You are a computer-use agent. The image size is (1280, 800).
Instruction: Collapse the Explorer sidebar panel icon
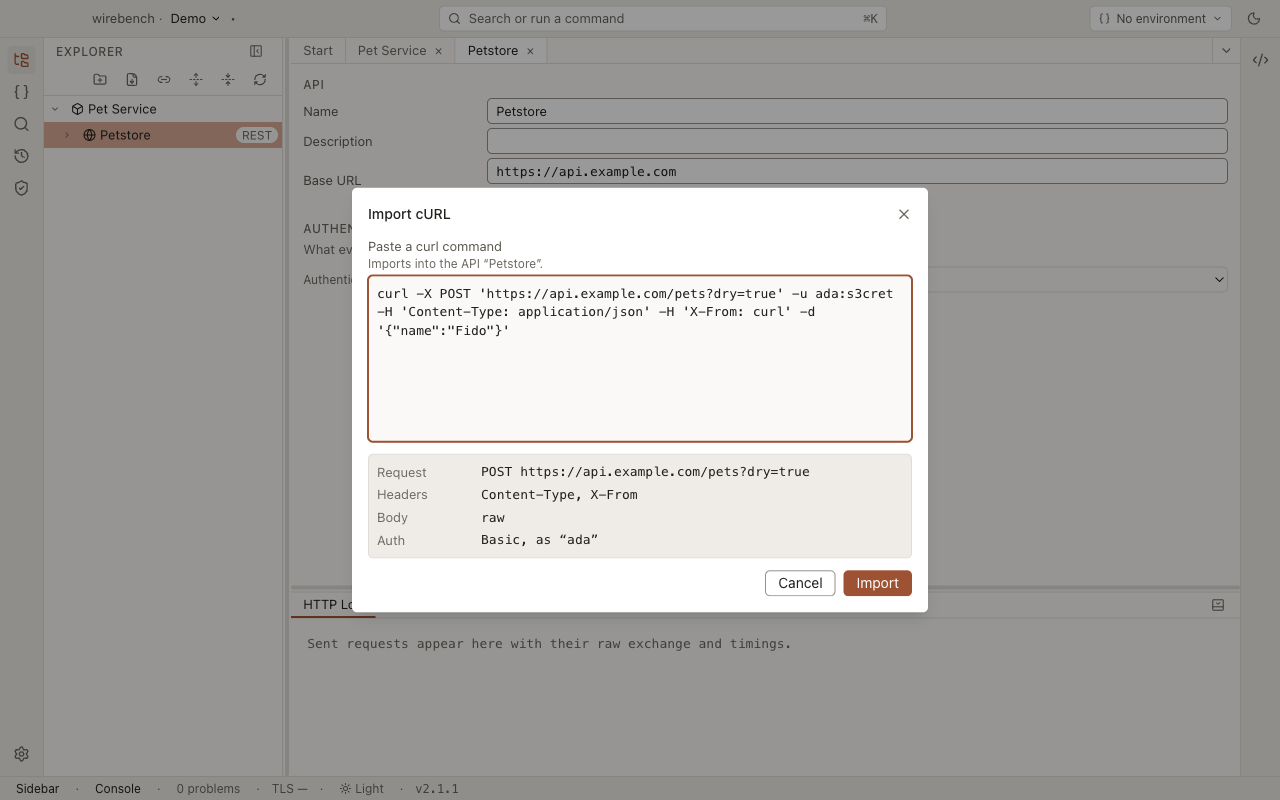click(x=256, y=51)
